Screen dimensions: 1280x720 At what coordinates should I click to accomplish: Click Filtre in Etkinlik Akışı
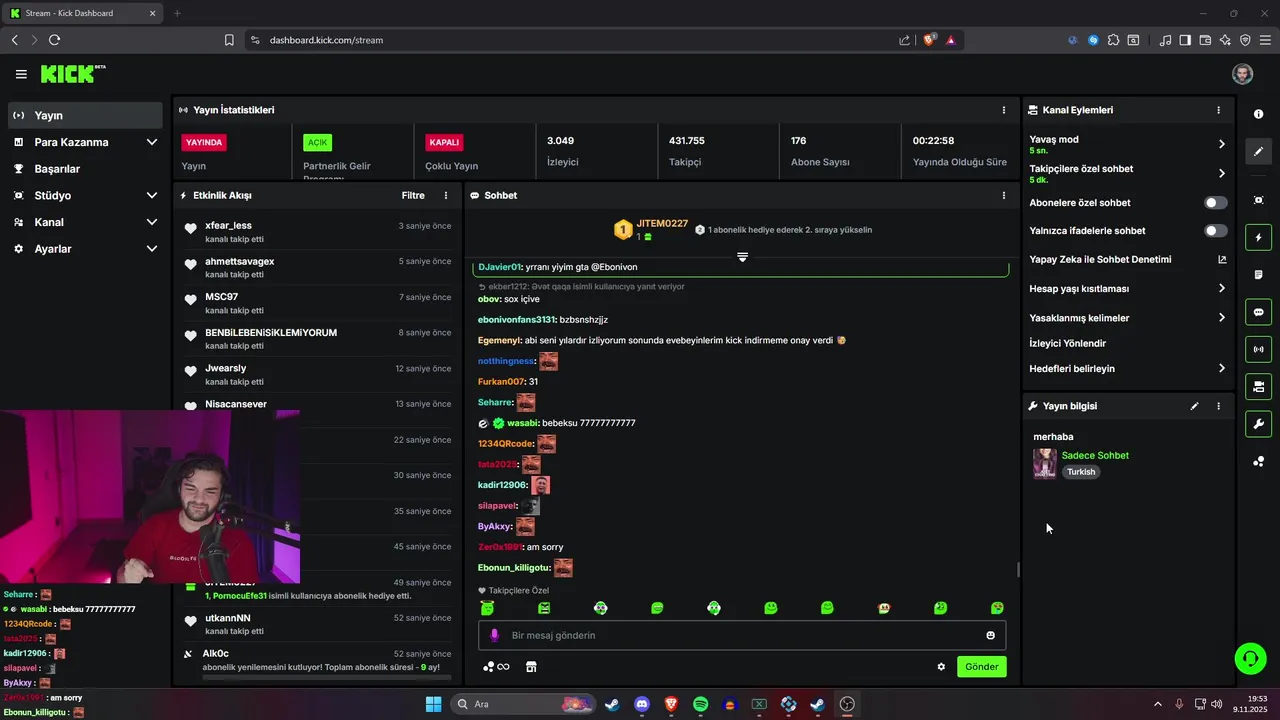[413, 196]
